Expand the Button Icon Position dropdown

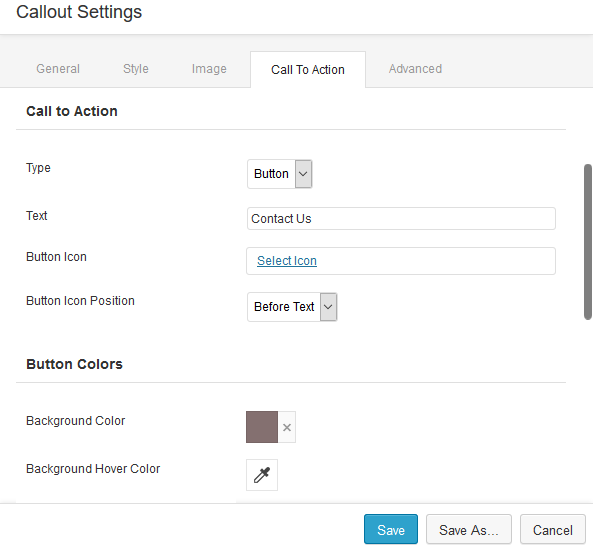point(292,307)
